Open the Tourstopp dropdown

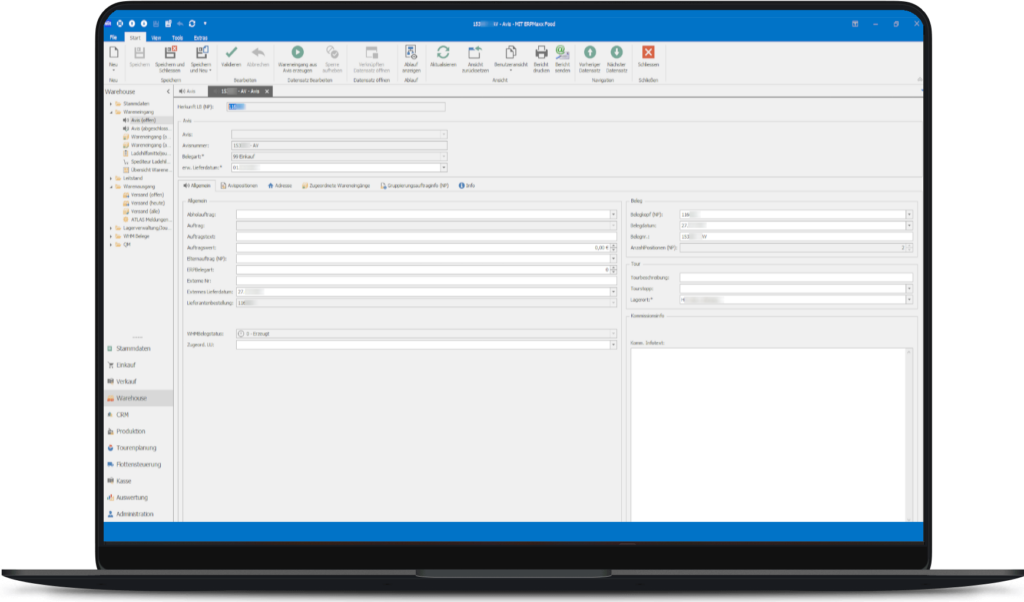point(909,288)
